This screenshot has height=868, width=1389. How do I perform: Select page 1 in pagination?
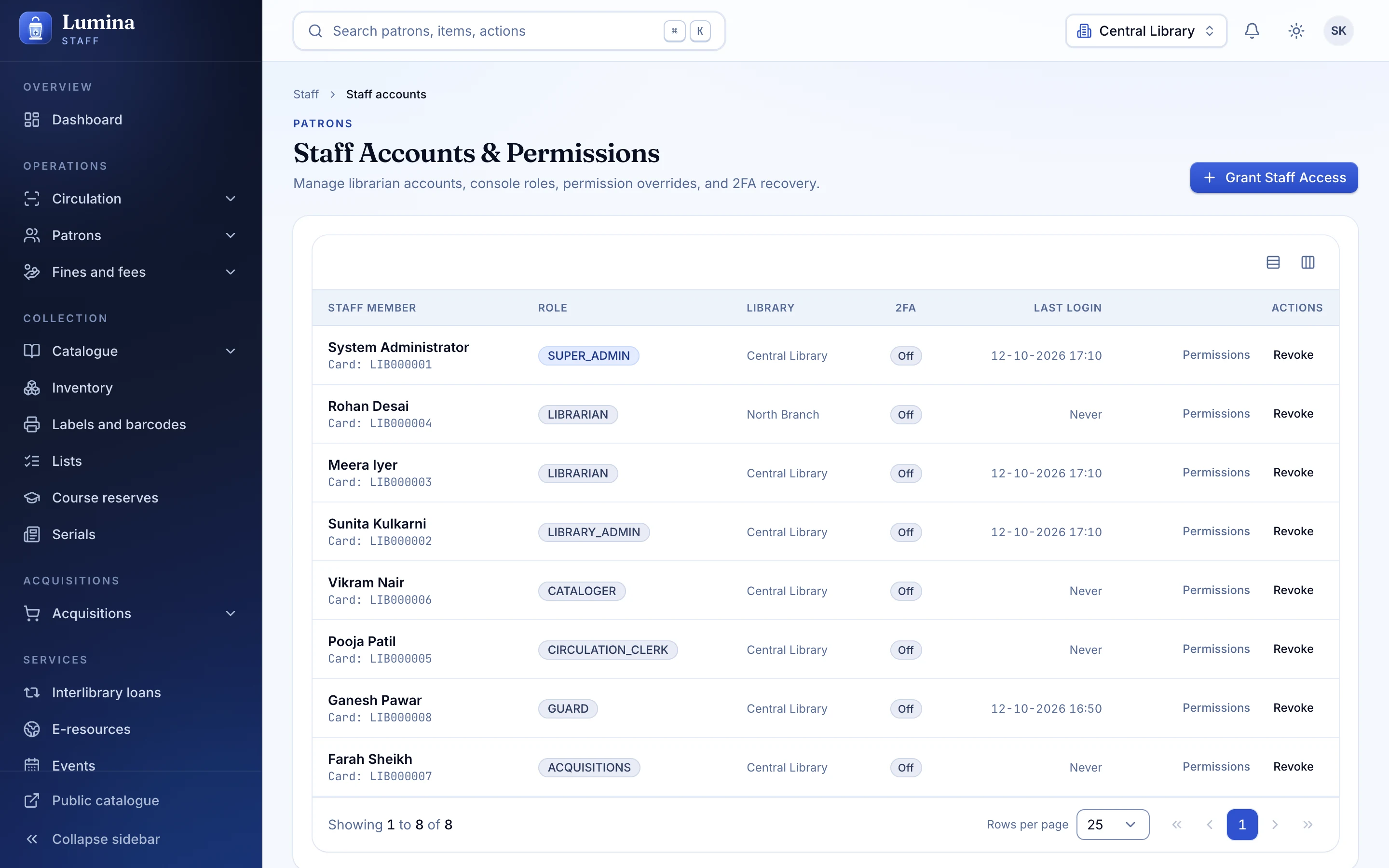click(1242, 825)
